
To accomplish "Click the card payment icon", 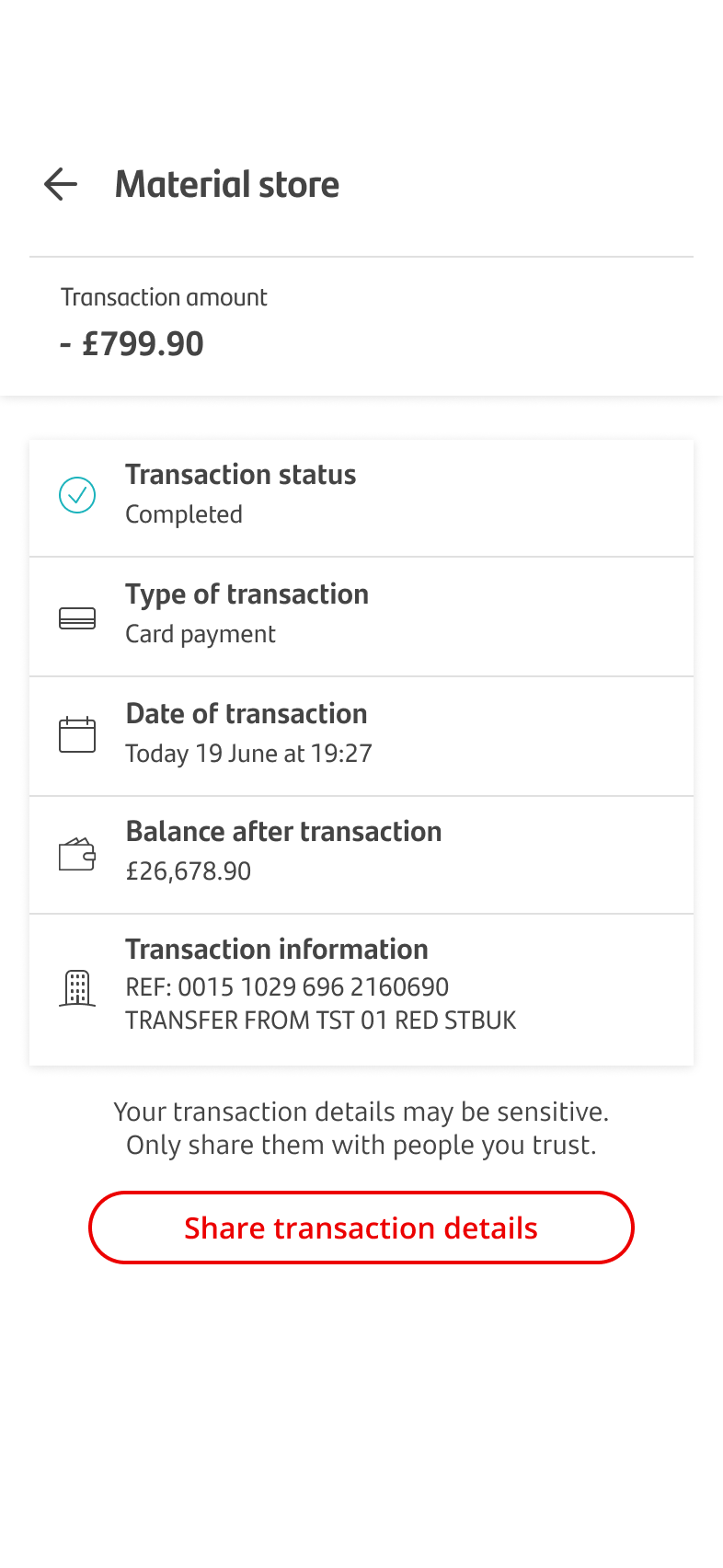I will click(x=77, y=618).
